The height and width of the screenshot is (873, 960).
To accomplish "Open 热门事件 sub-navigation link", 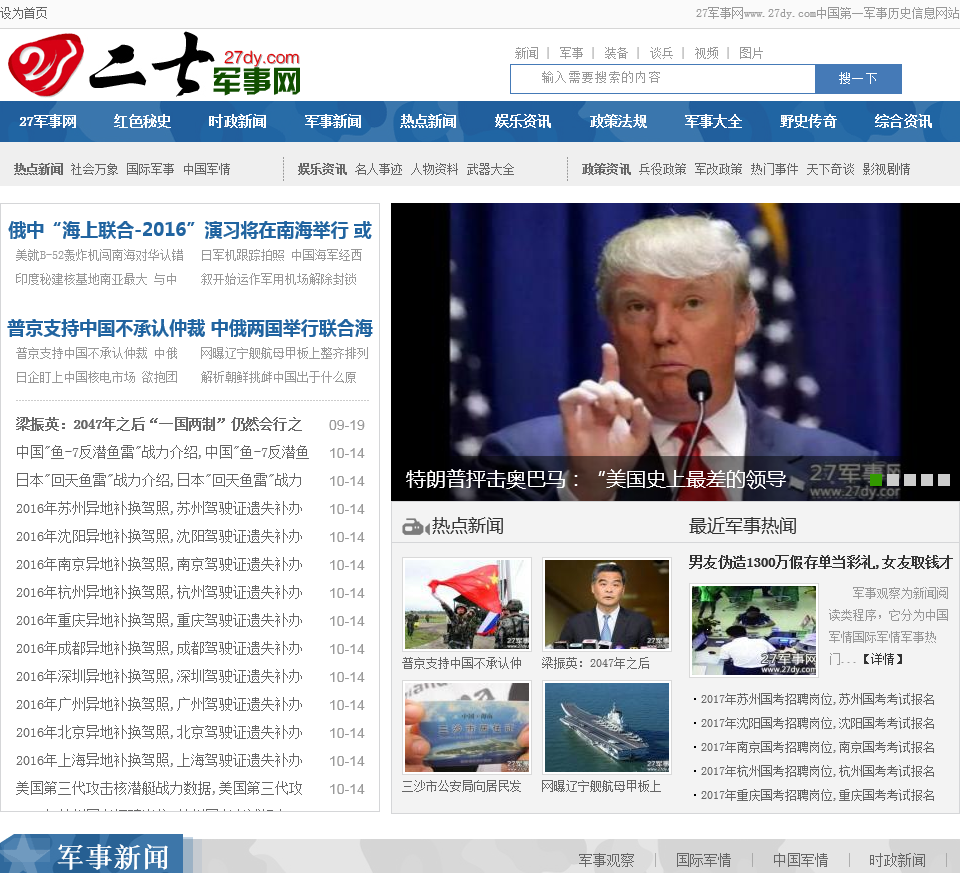I will pyautogui.click(x=774, y=169).
